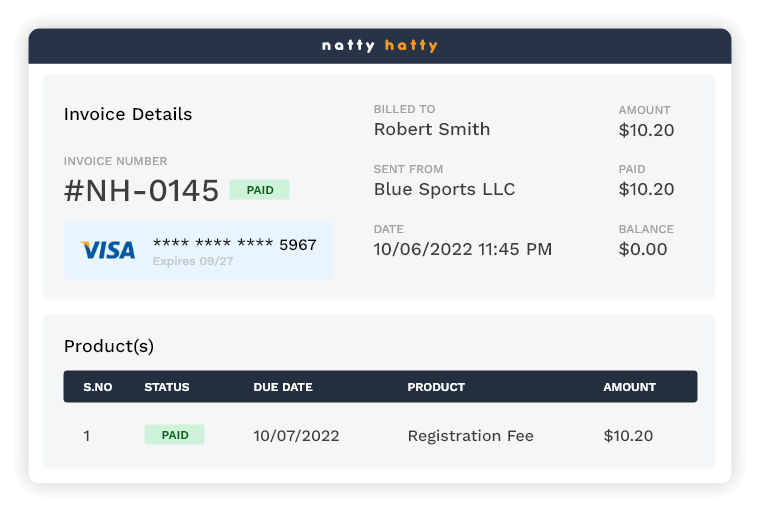Image resolution: width=760 pixels, height=512 pixels.
Task: Click invoice number #NH-0145
Action: tap(141, 191)
